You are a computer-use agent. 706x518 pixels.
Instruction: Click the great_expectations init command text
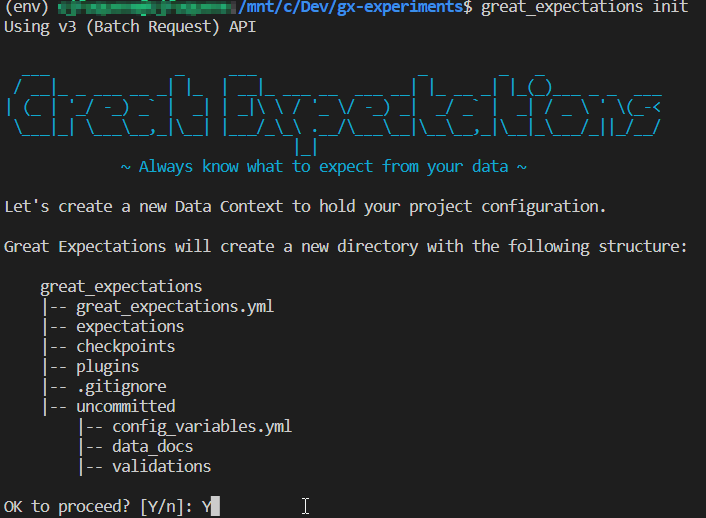click(x=584, y=7)
